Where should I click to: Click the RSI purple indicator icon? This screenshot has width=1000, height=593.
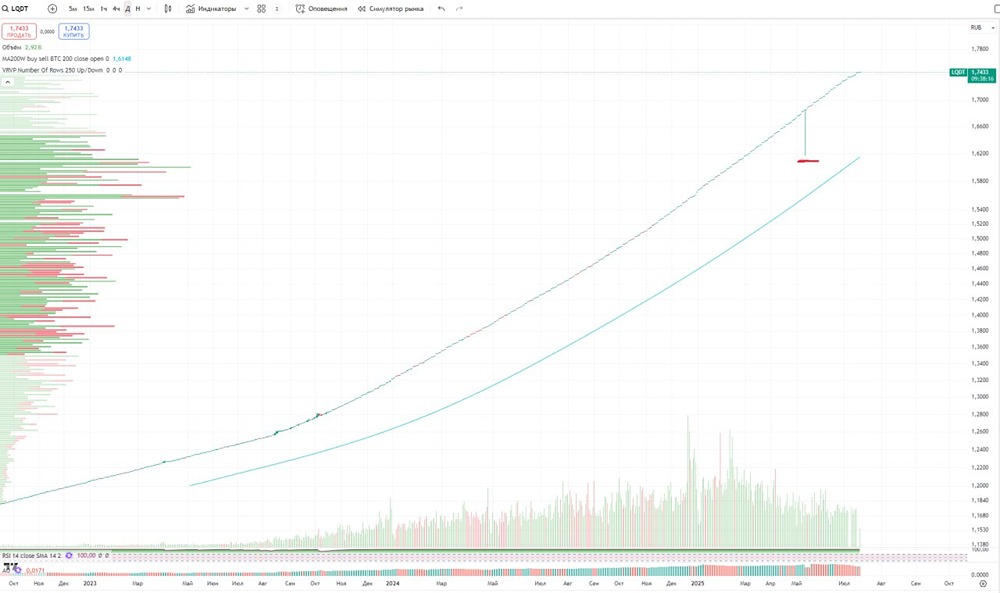(69, 555)
